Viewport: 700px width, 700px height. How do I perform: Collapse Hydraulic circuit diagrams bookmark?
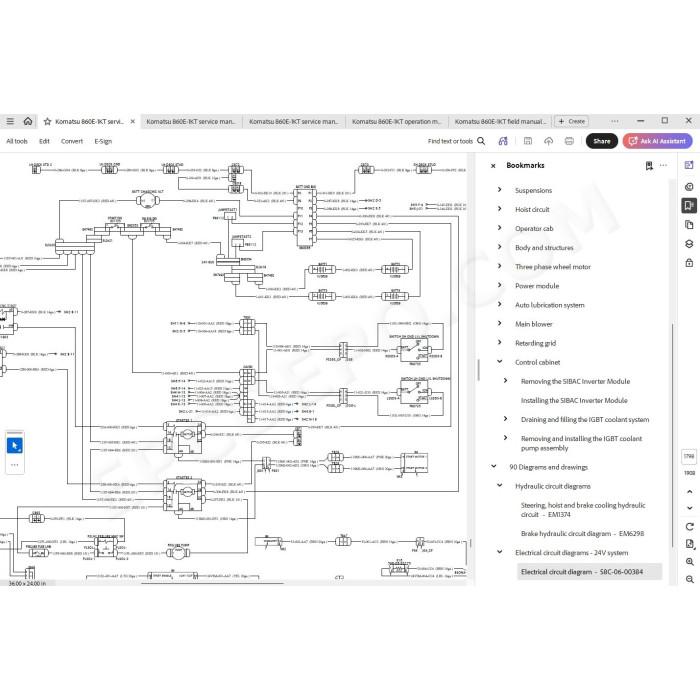[500, 485]
